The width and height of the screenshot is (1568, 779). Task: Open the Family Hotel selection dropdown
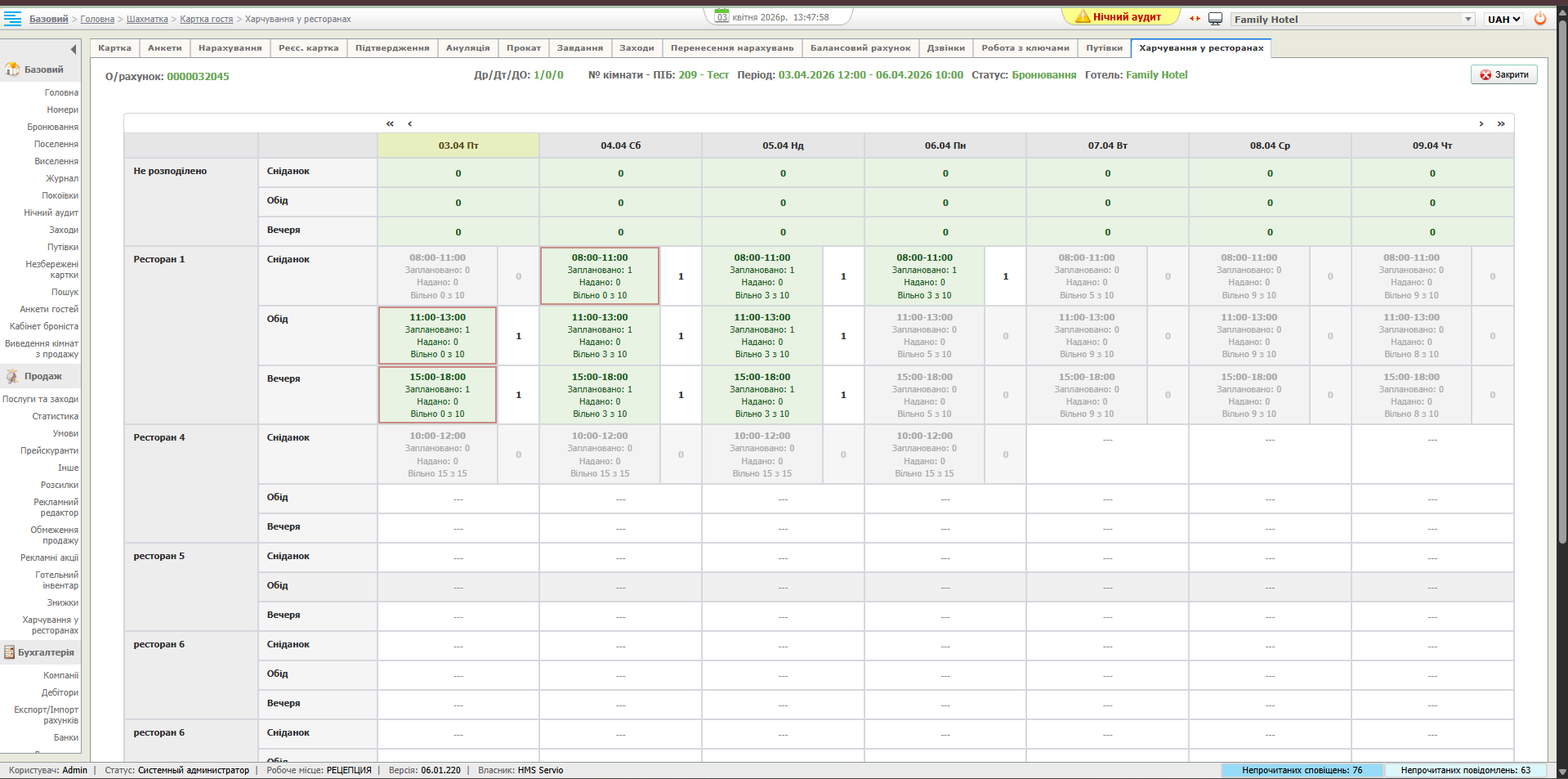[1352, 19]
